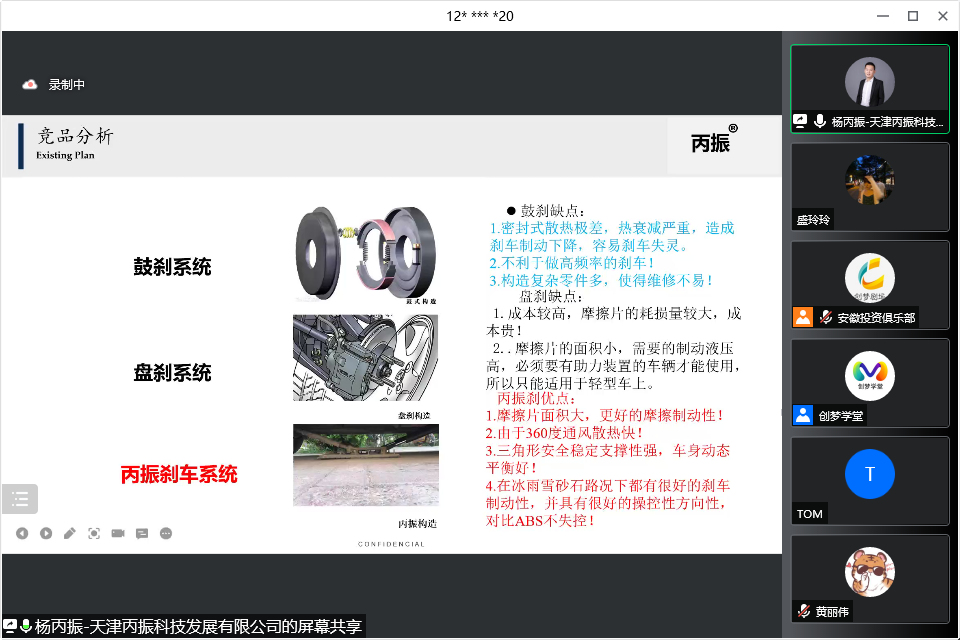Screen dimensions: 960x640
Task: Click the blue line 3.构造复杂零件多，使得维修不易
Action: (x=601, y=280)
